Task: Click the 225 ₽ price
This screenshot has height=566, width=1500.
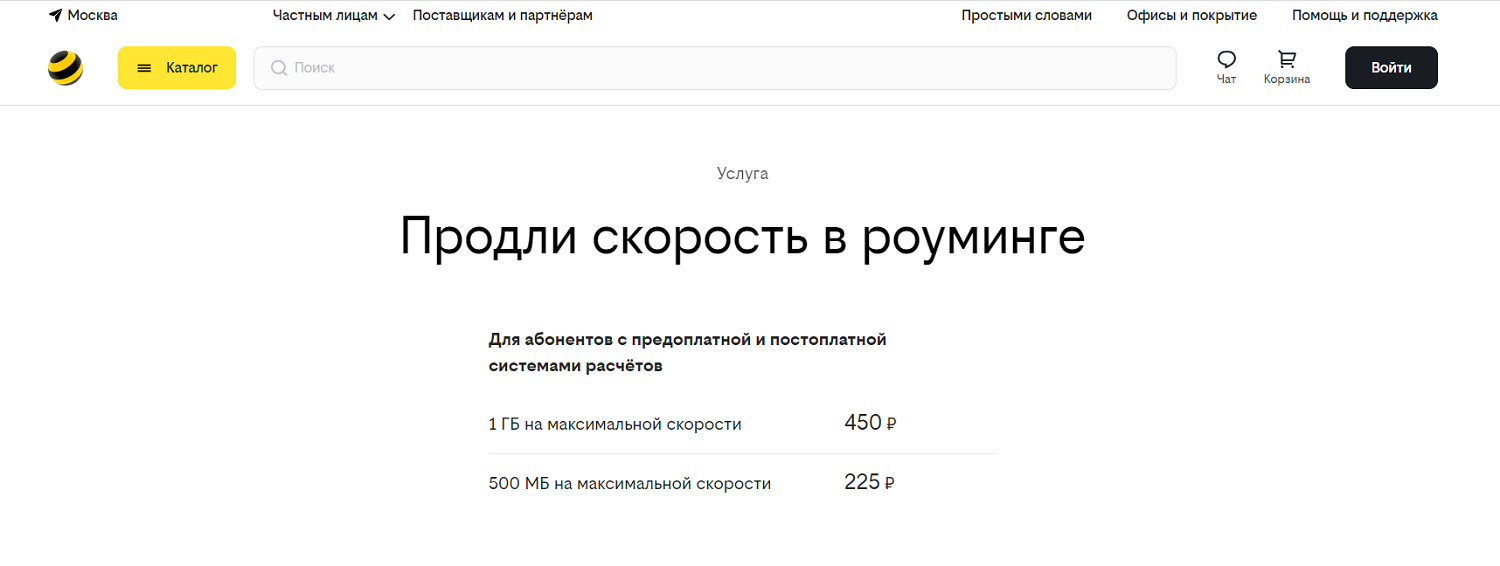Action: [x=869, y=483]
